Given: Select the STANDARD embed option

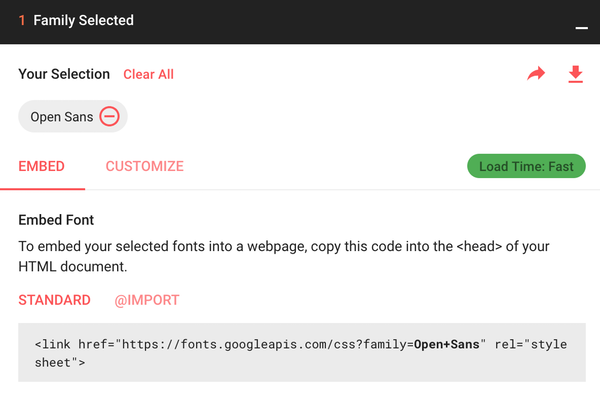Looking at the screenshot, I should coord(54,300).
